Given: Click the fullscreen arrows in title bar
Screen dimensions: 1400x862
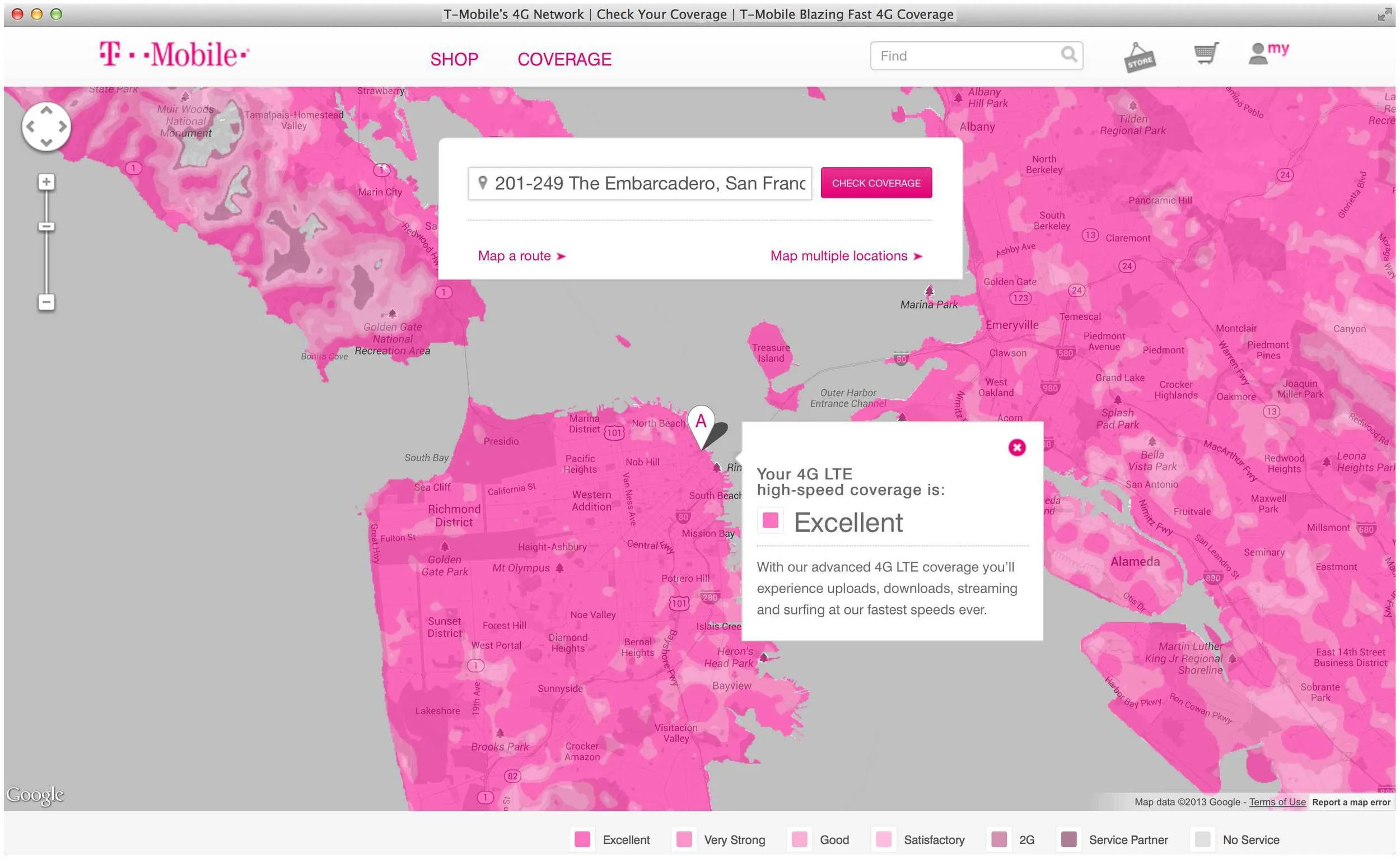Looking at the screenshot, I should click(1384, 14).
